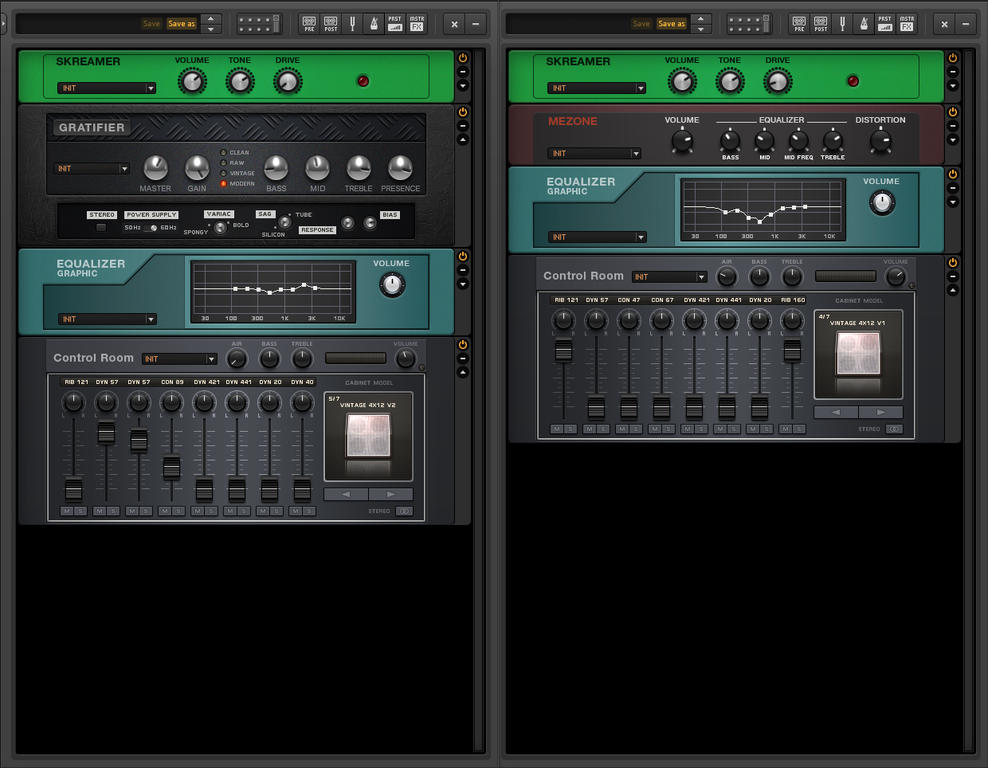
Task: Select the Gratifier RAW channel
Action: [223, 163]
